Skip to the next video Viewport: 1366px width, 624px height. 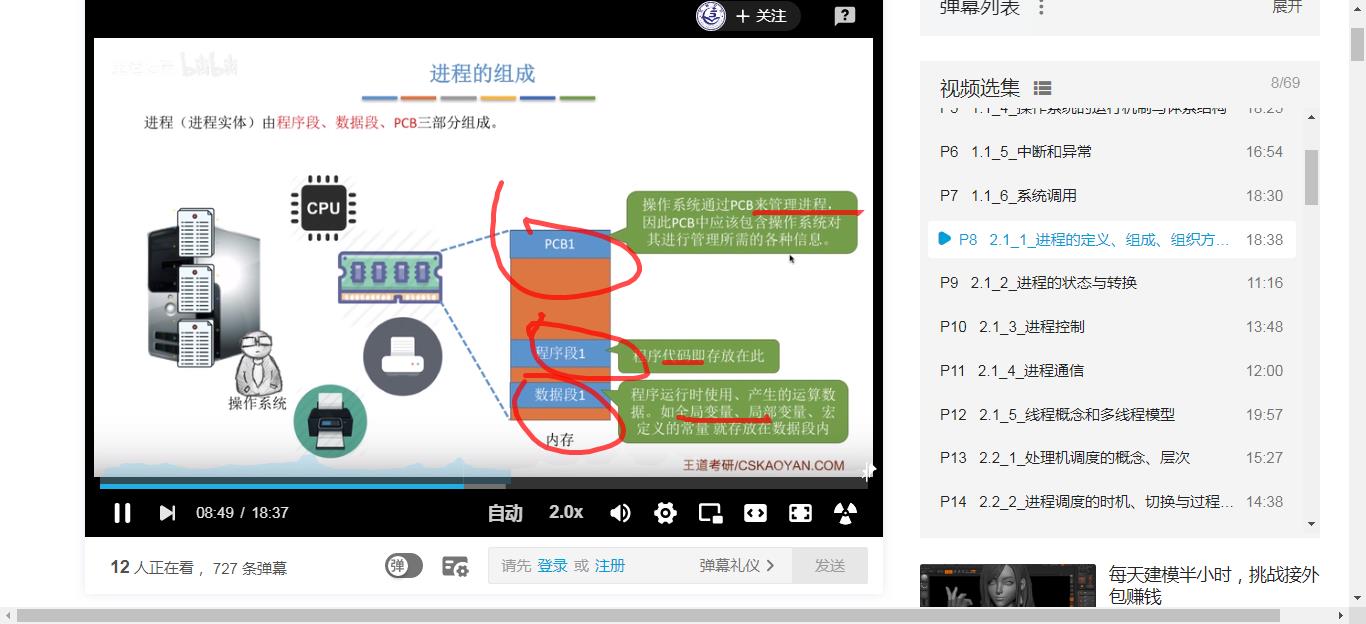click(x=167, y=513)
